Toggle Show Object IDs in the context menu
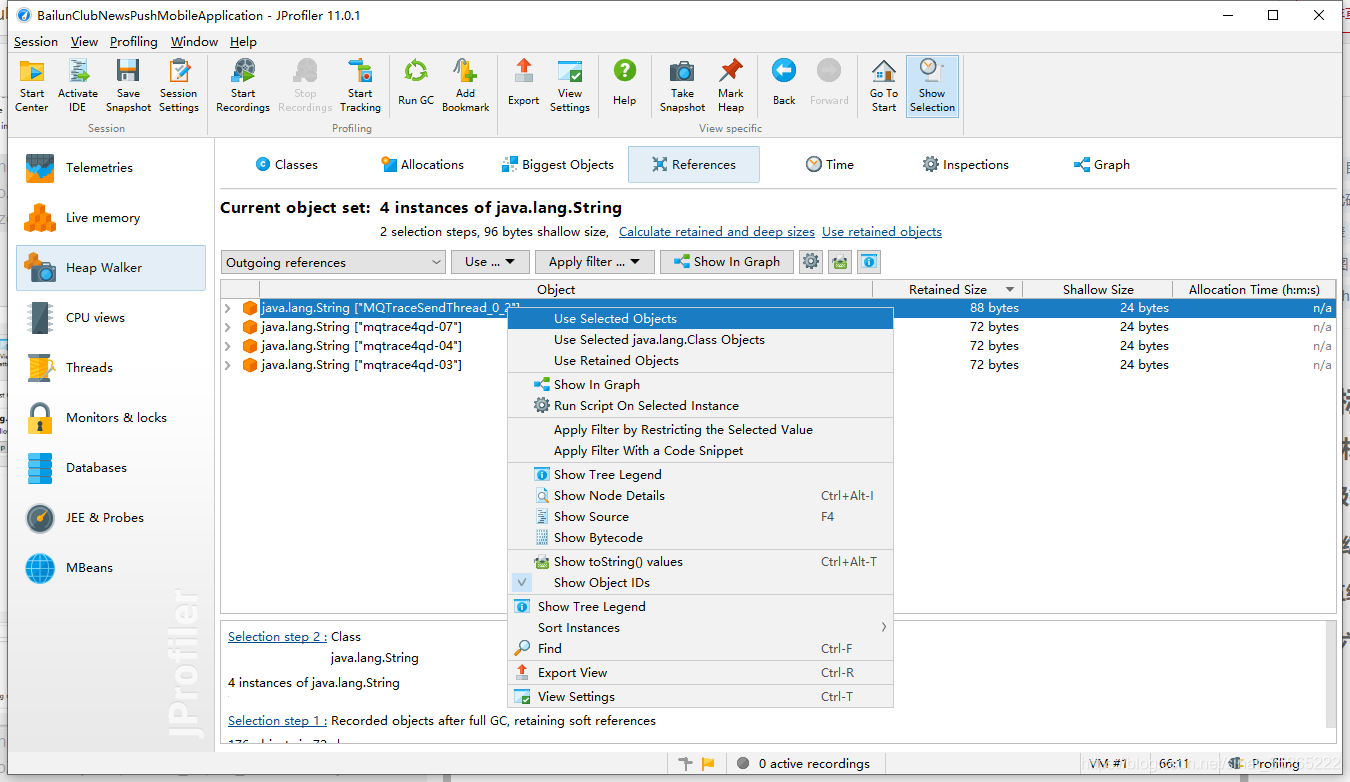 (x=700, y=582)
